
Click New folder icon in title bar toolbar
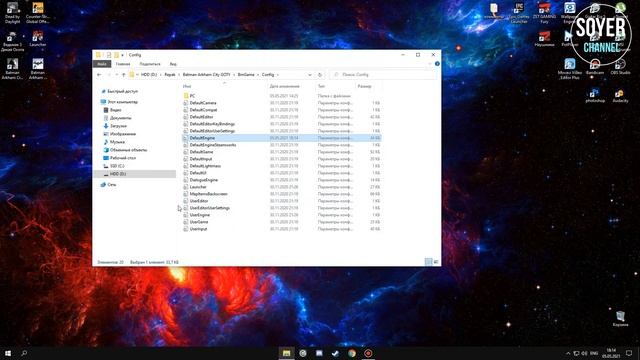point(116,55)
